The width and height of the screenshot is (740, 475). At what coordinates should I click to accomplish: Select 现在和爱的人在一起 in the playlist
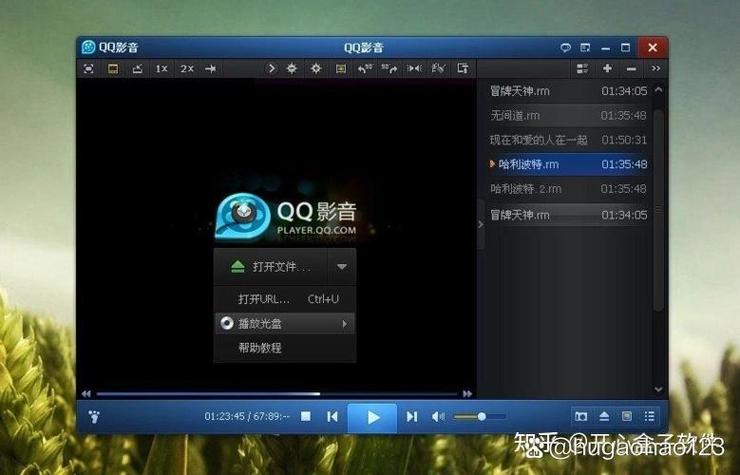pos(568,140)
